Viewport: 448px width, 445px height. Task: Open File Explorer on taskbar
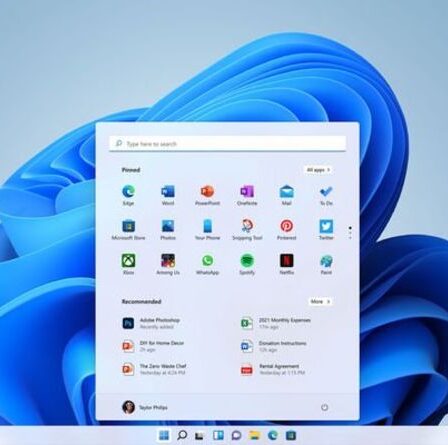254,435
